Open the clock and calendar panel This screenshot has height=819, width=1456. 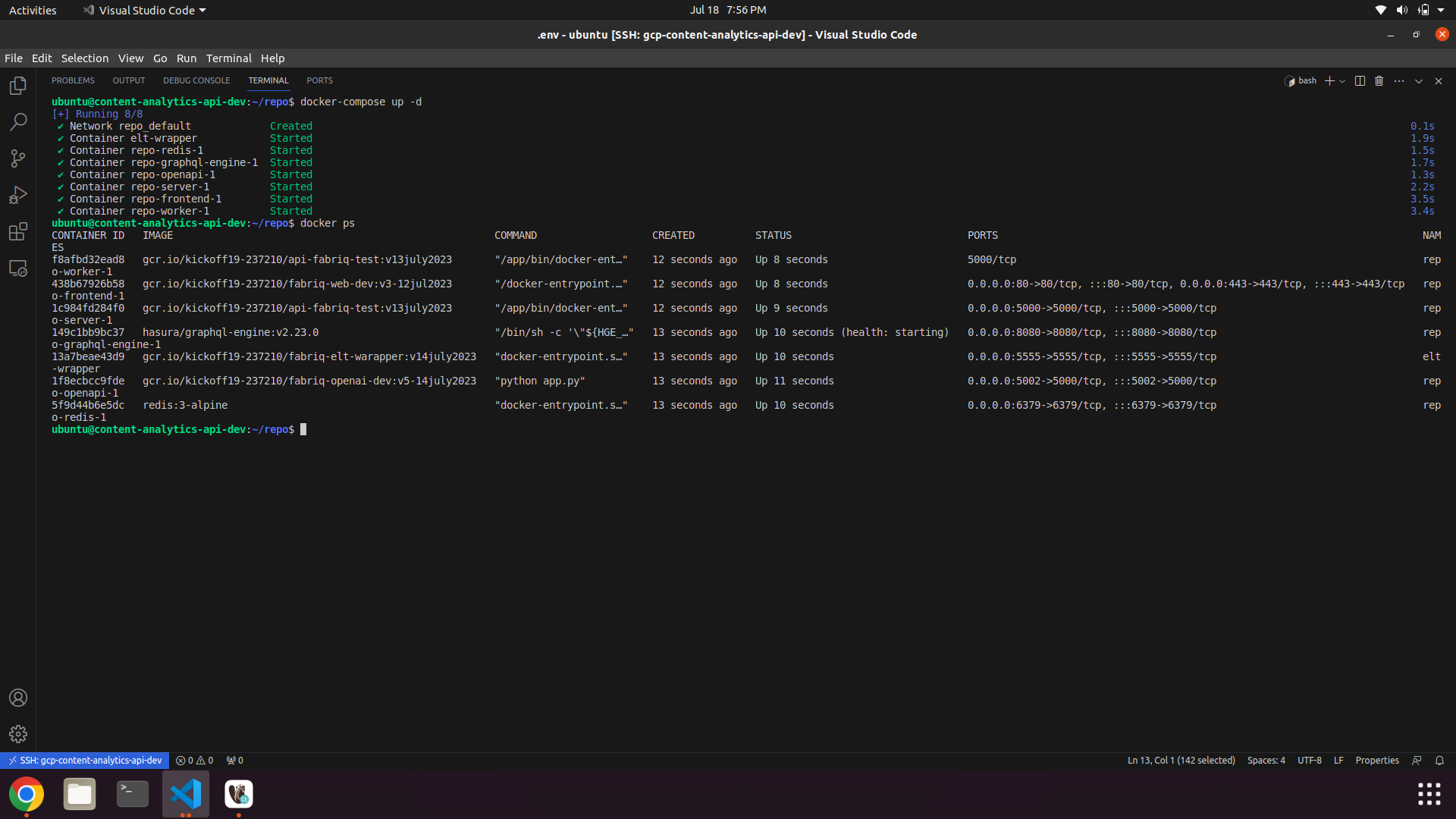pyautogui.click(x=728, y=10)
